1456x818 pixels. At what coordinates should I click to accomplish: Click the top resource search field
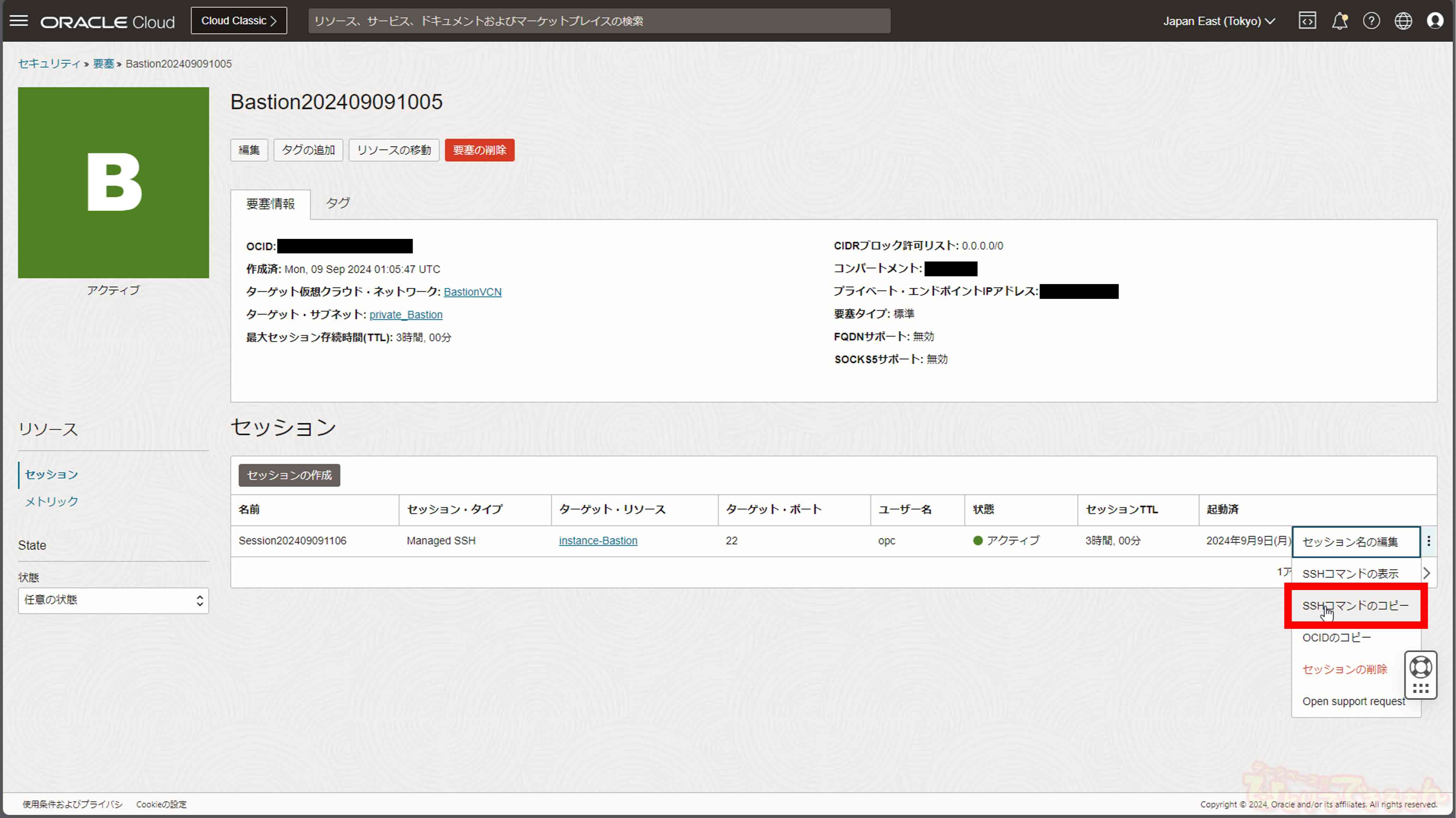pyautogui.click(x=599, y=21)
